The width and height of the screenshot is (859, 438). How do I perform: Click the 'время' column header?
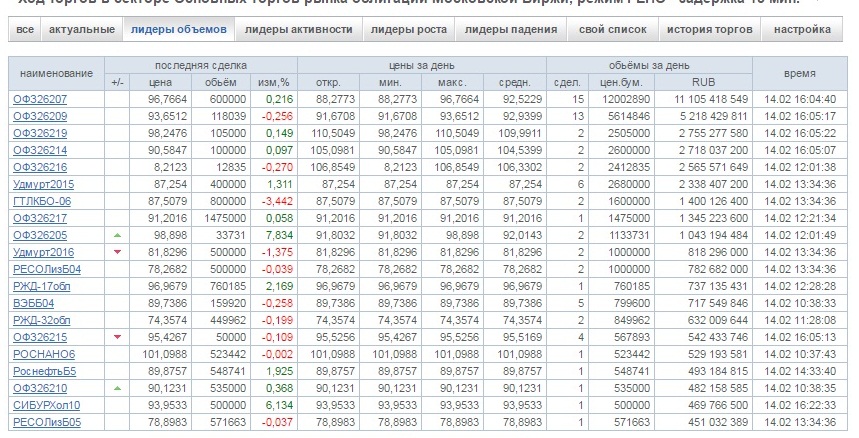[x=798, y=73]
